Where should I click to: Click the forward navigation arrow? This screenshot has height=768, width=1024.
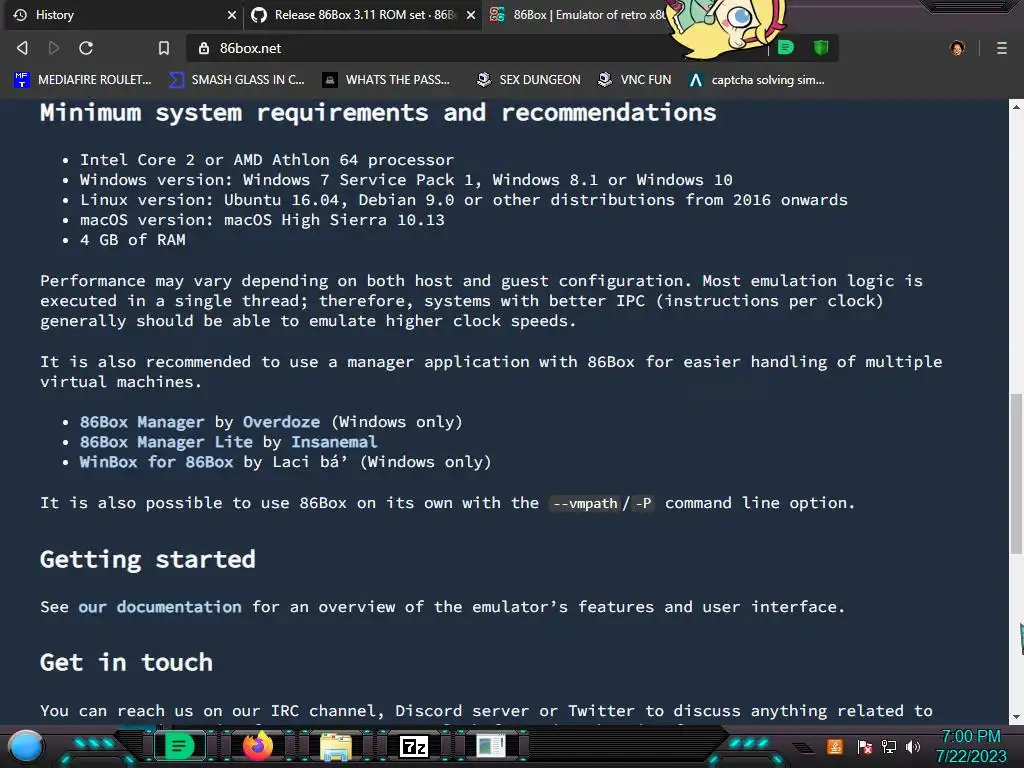[x=54, y=48]
